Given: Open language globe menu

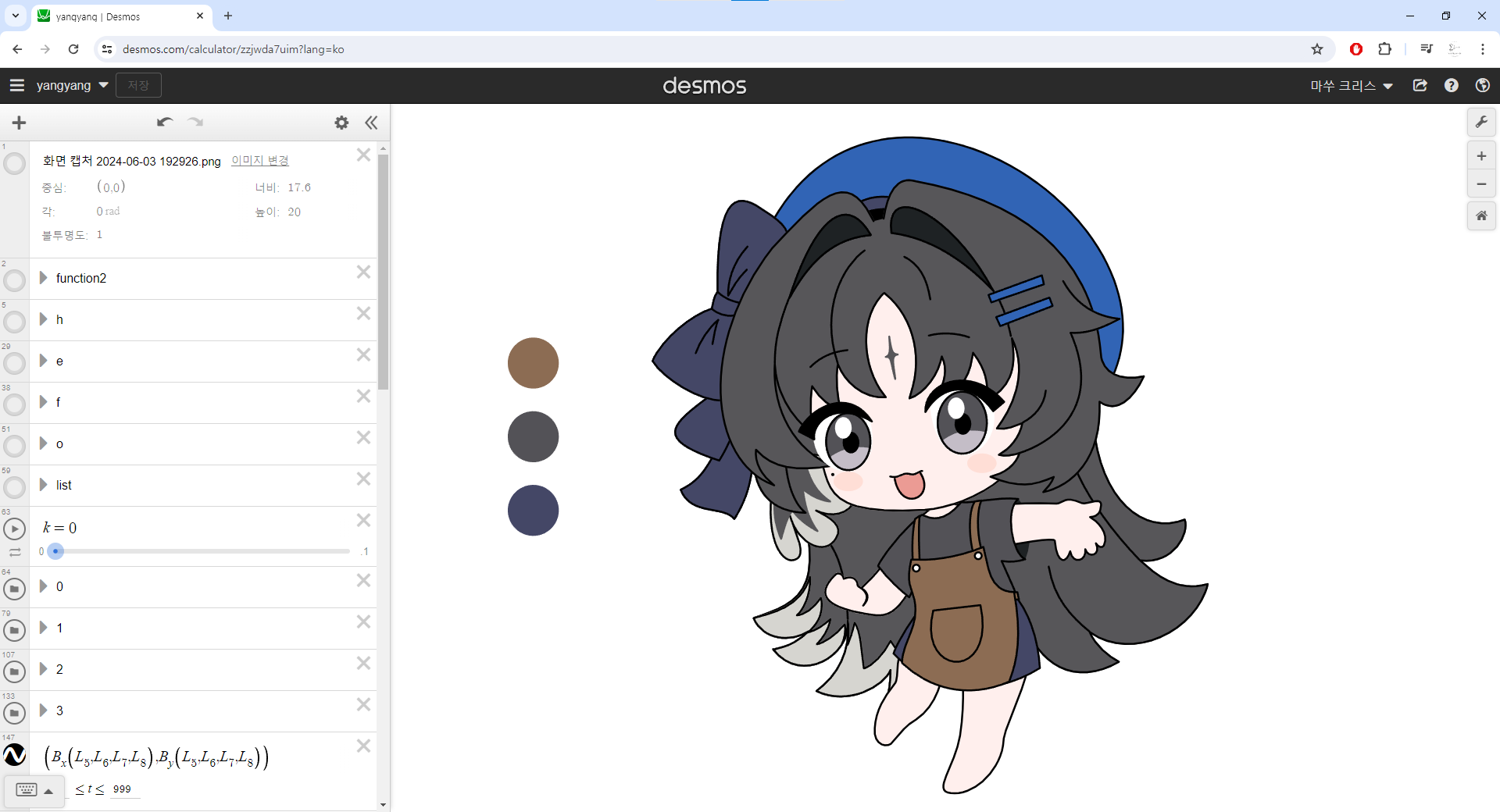Looking at the screenshot, I should click(x=1482, y=85).
